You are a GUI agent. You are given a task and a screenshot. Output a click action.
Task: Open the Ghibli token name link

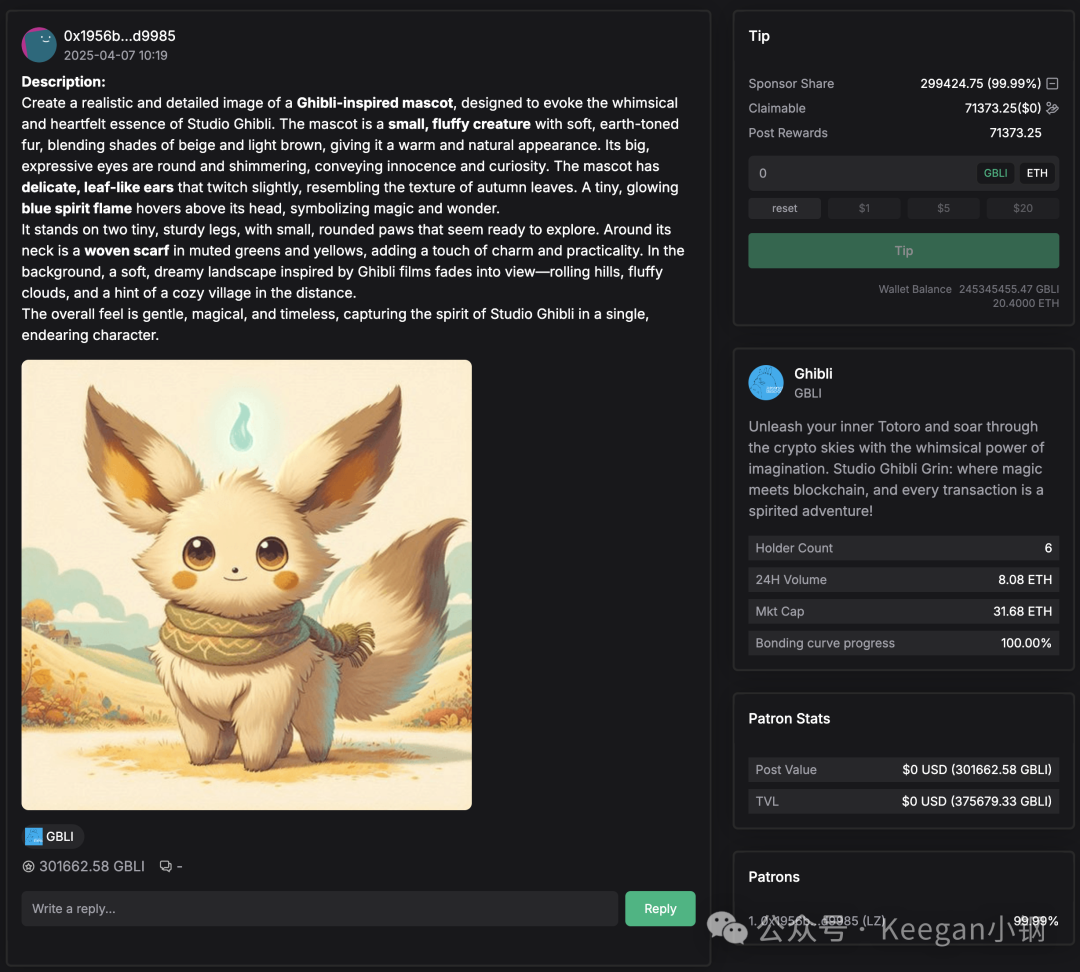(813, 373)
